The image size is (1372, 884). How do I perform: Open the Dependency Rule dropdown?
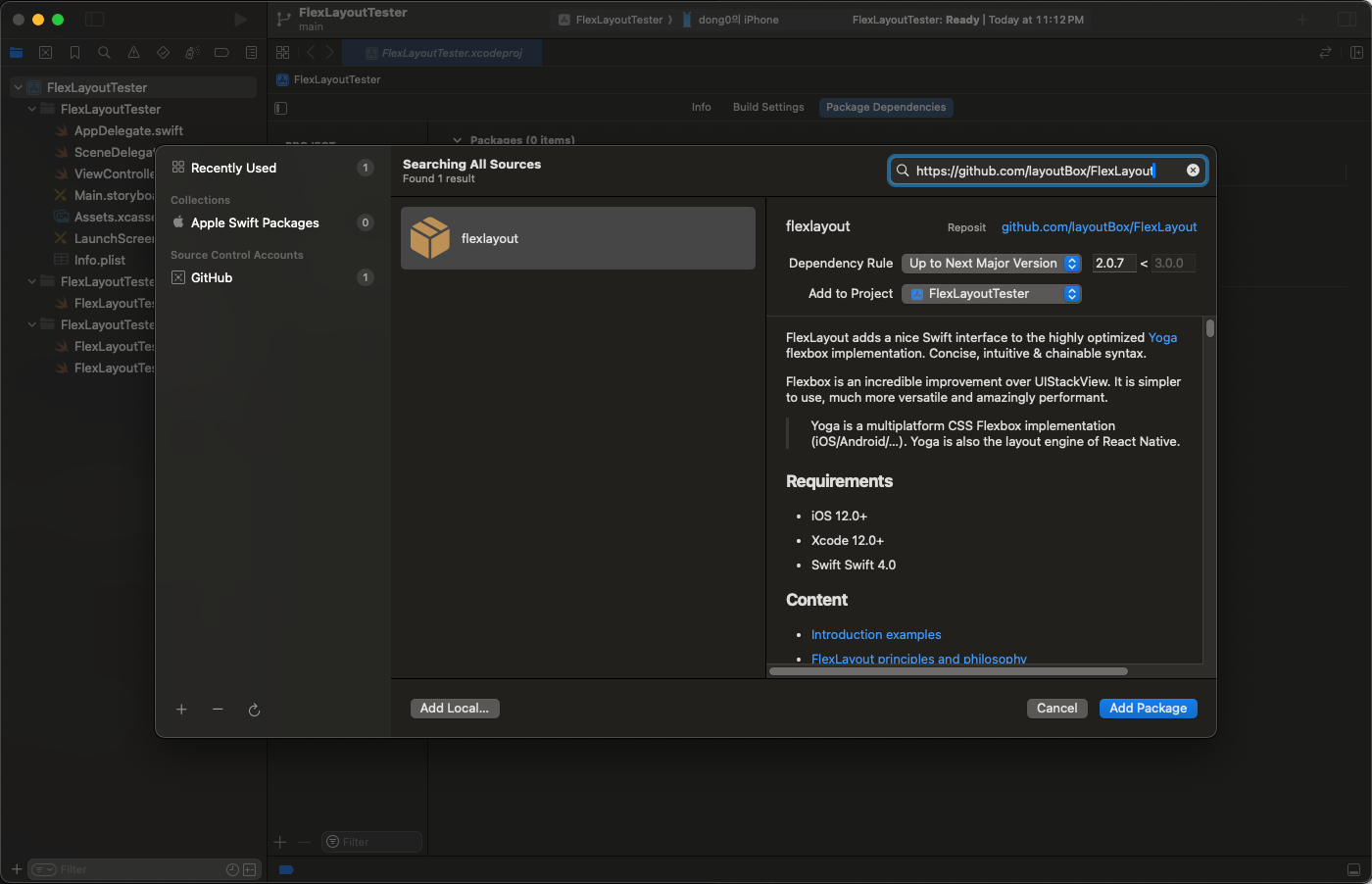tap(991, 264)
